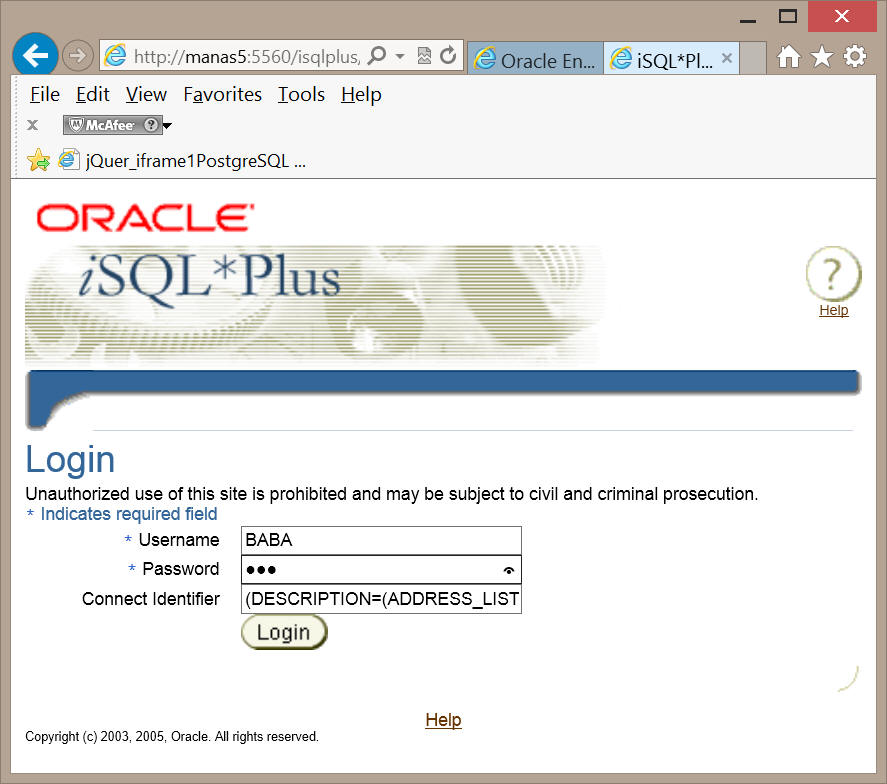Open the jQuer_iframe1PostgreSQL favorite link
The image size is (887, 784).
(182, 161)
